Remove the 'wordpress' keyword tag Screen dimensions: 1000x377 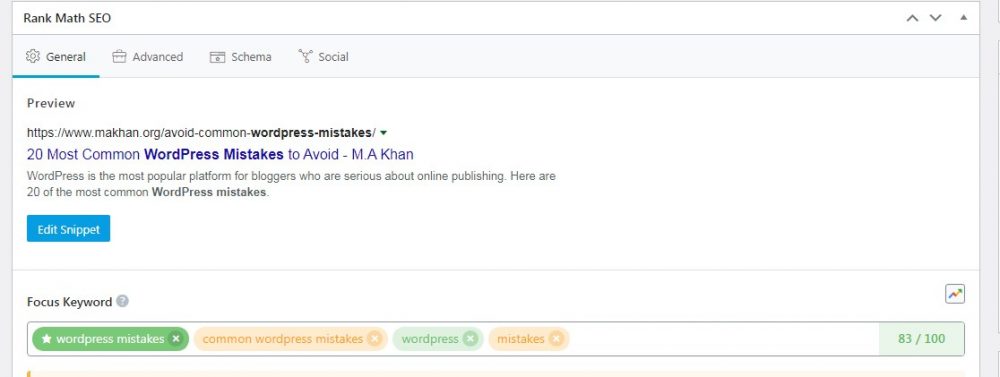(470, 339)
